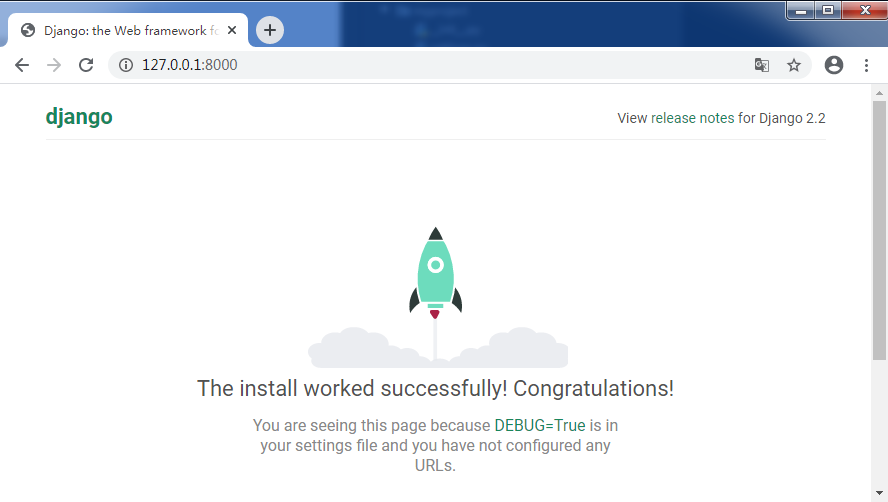Open the translate page icon
The image size is (888, 502).
pos(762,65)
